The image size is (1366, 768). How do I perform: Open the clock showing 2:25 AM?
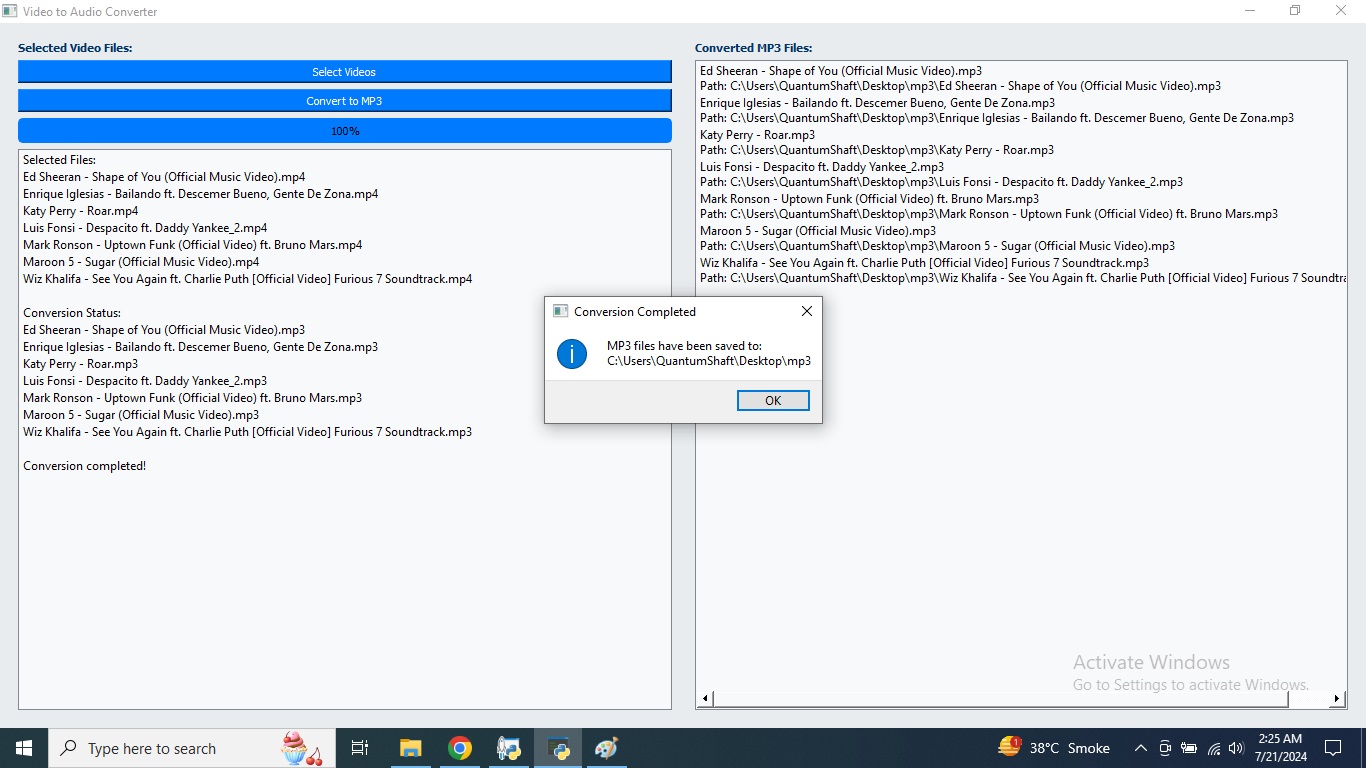point(1280,748)
